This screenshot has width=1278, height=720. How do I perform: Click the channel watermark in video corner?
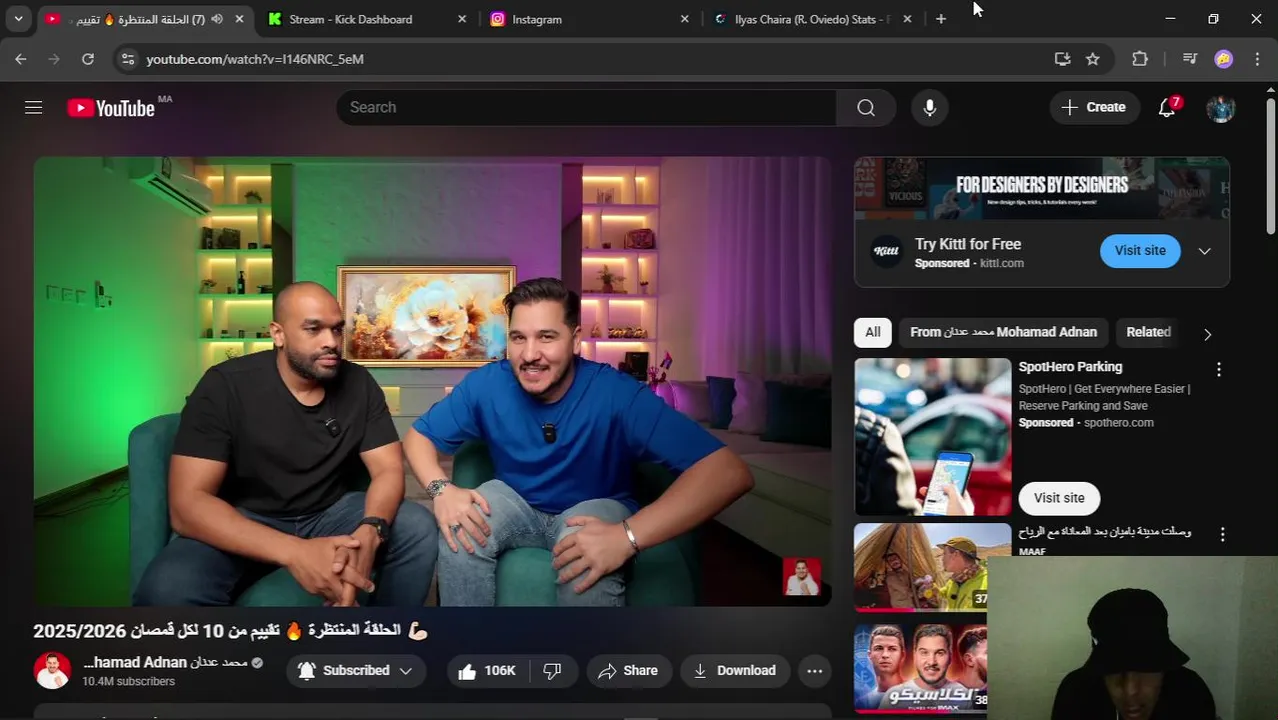pos(801,578)
